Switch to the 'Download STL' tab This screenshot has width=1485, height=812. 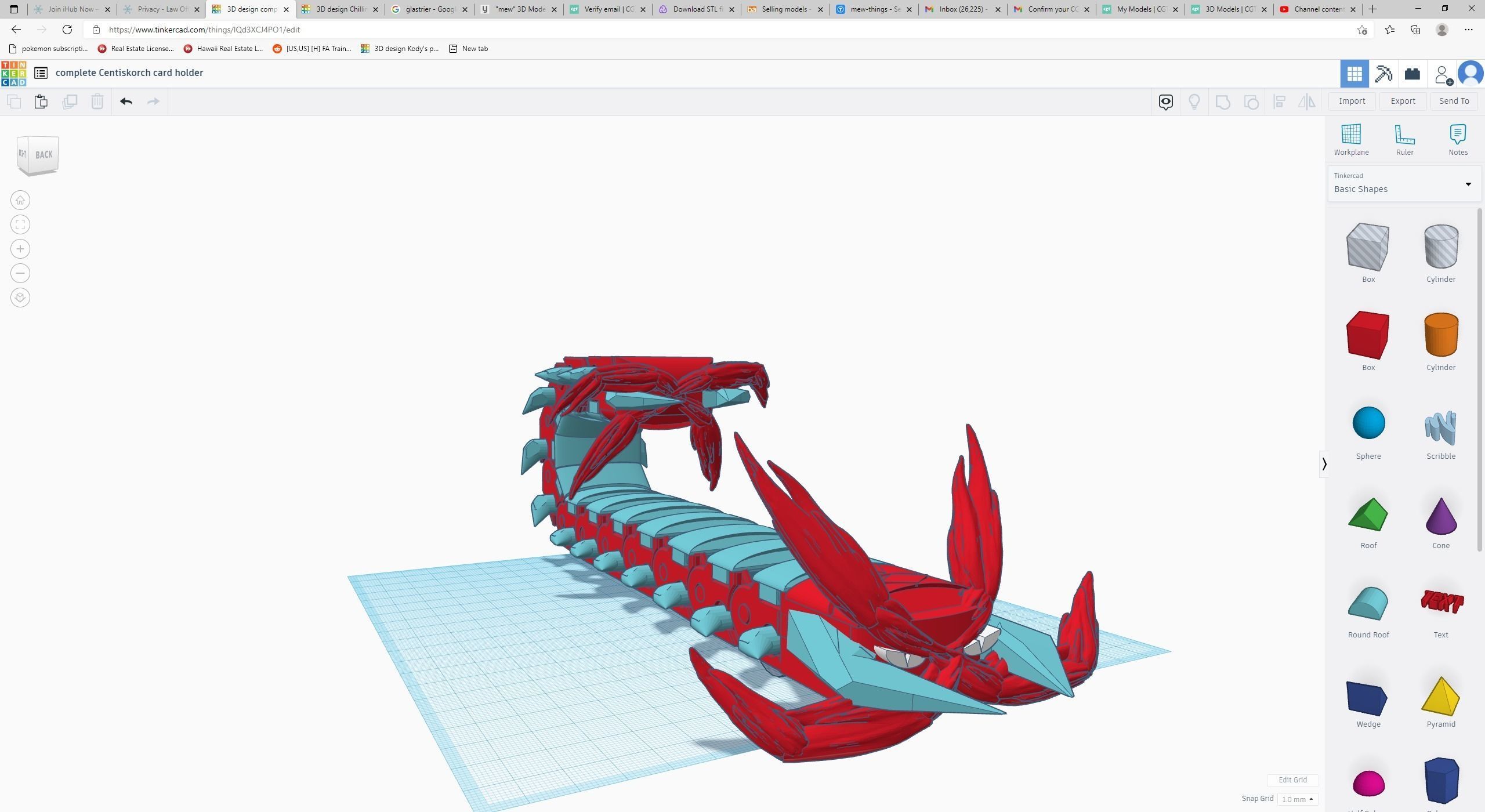tap(696, 9)
